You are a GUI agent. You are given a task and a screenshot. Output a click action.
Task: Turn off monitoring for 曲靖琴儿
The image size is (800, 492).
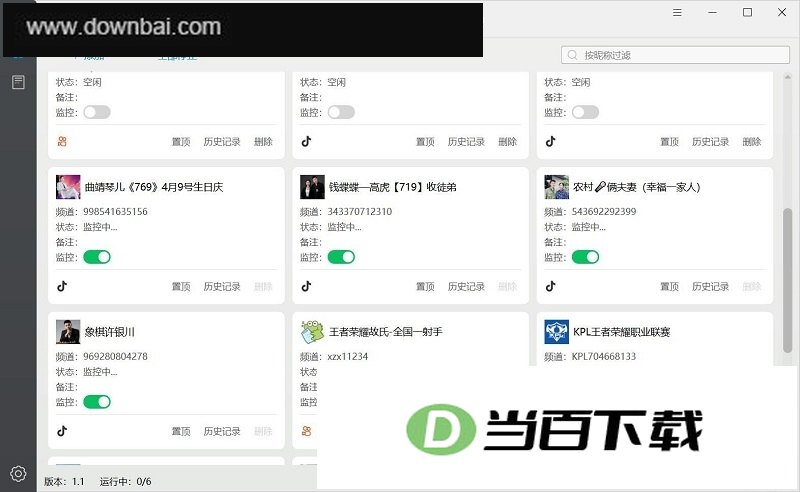pyautogui.click(x=97, y=257)
